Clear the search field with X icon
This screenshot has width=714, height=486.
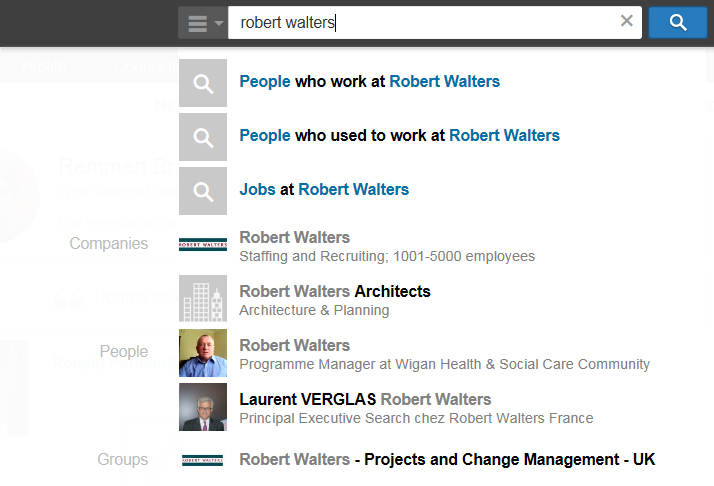coord(627,20)
